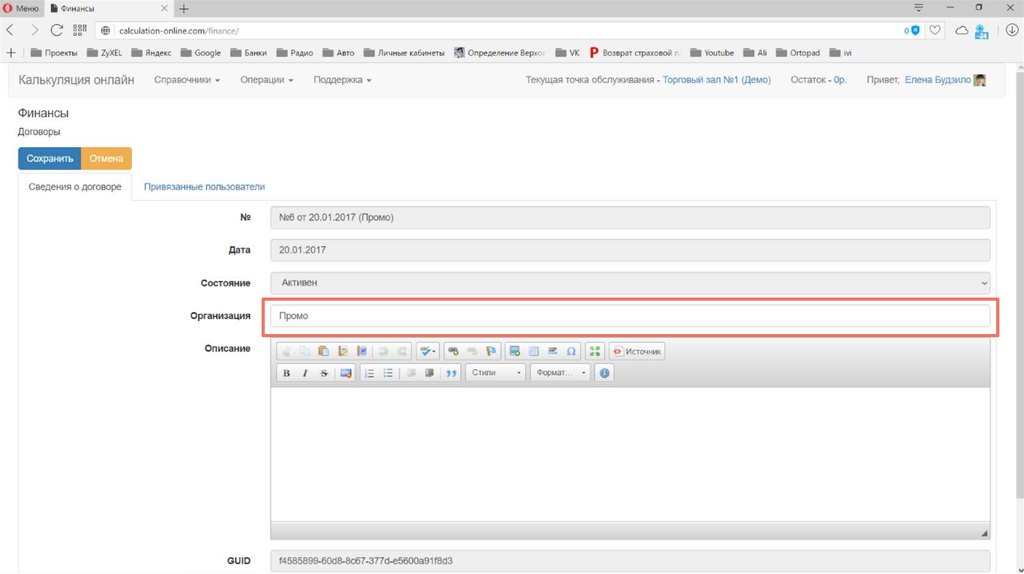Apply italic formatting in the editor
This screenshot has height=574, width=1024.
click(305, 373)
